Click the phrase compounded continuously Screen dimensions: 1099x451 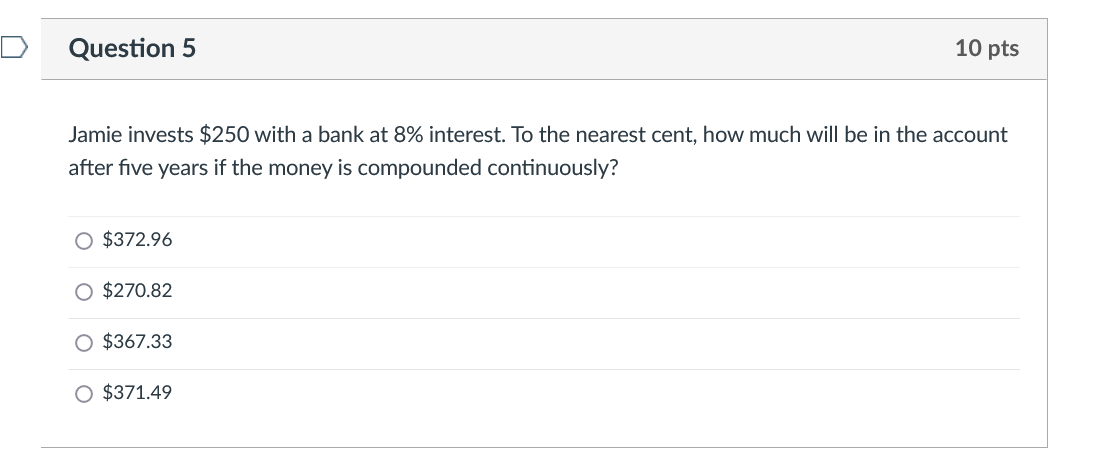pos(487,167)
